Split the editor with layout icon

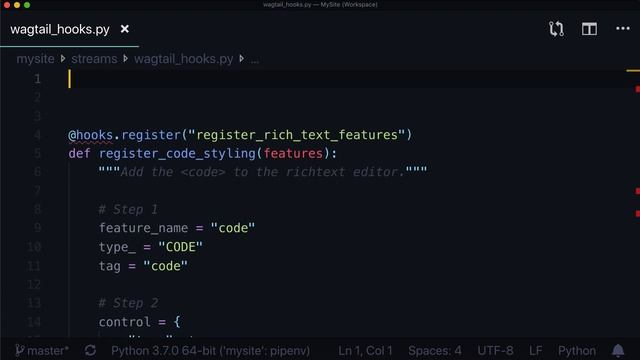tap(589, 29)
